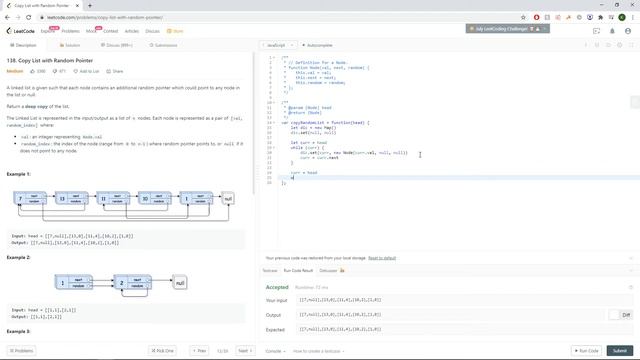Collapse the results panel chevron
Viewport: 640px width, 360px height.
click(631, 271)
